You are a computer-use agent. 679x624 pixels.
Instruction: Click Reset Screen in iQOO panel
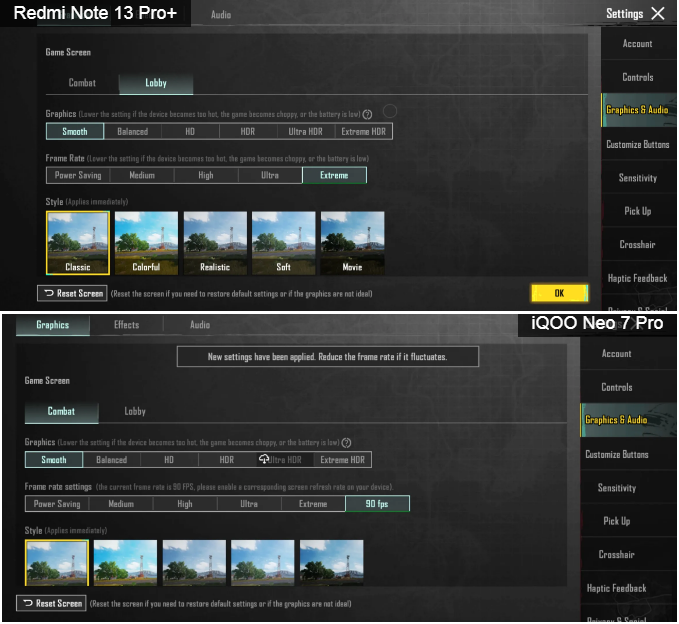pos(52,603)
